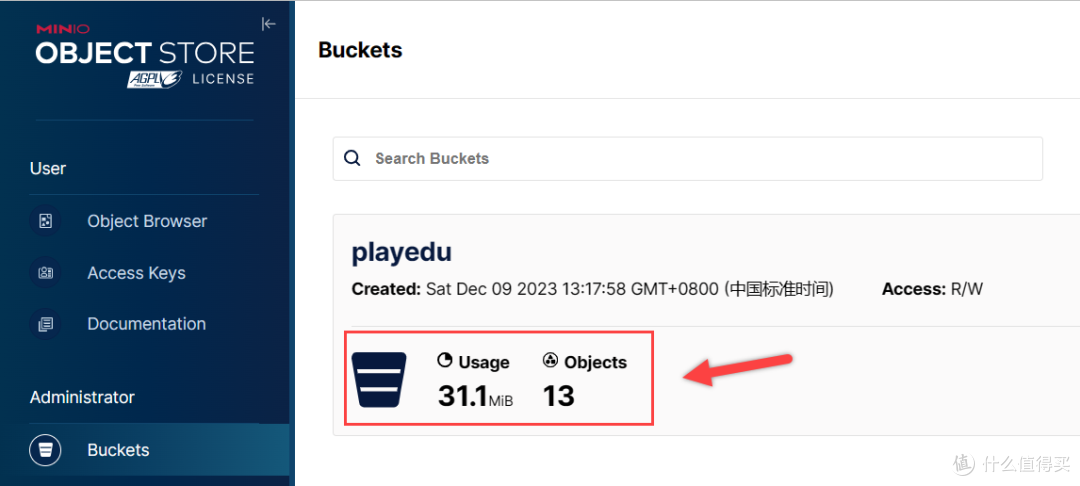
Task: Focus the Search Buckets input field
Action: pos(700,158)
